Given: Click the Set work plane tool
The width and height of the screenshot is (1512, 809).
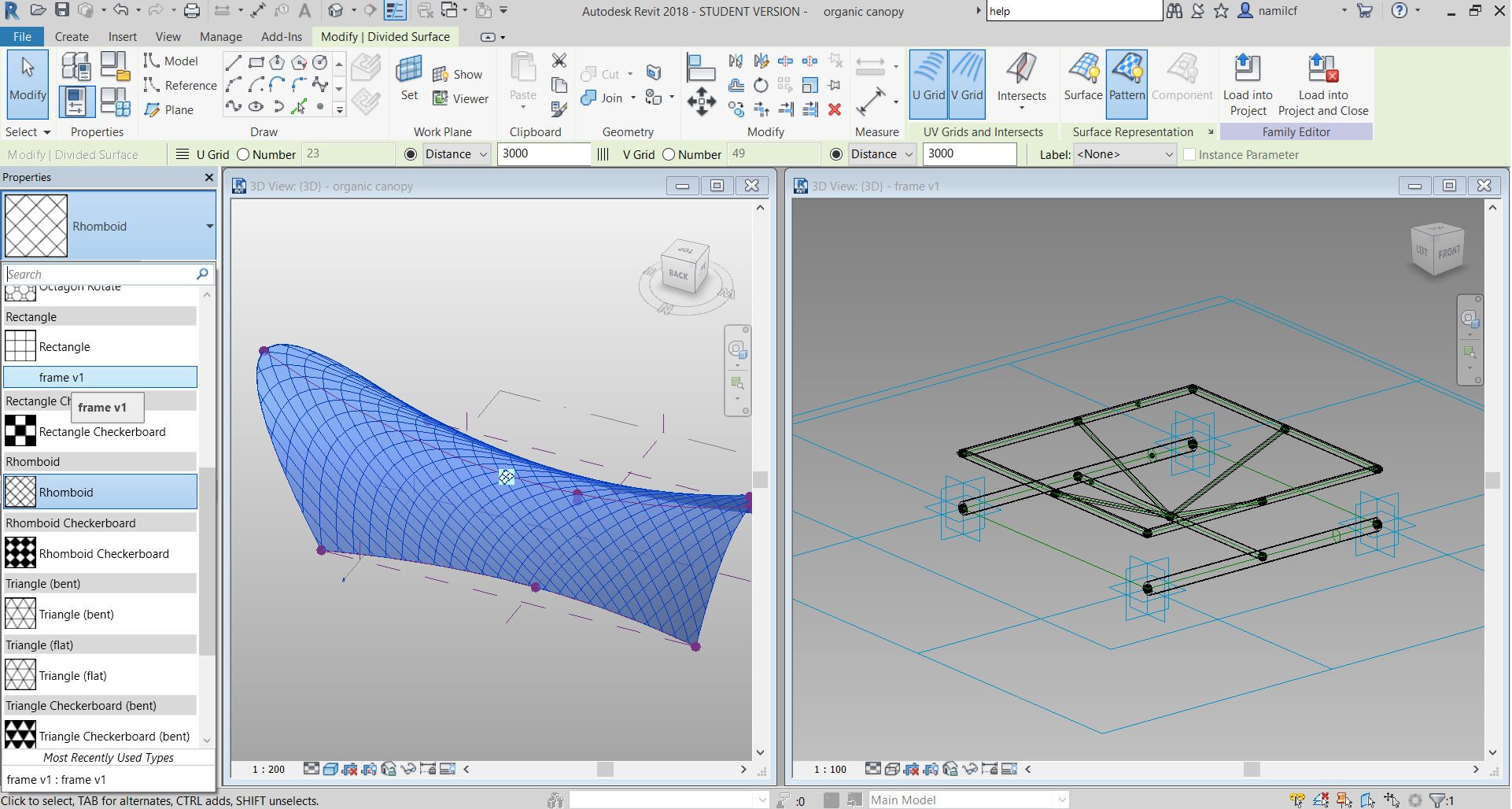Looking at the screenshot, I should click(x=408, y=79).
